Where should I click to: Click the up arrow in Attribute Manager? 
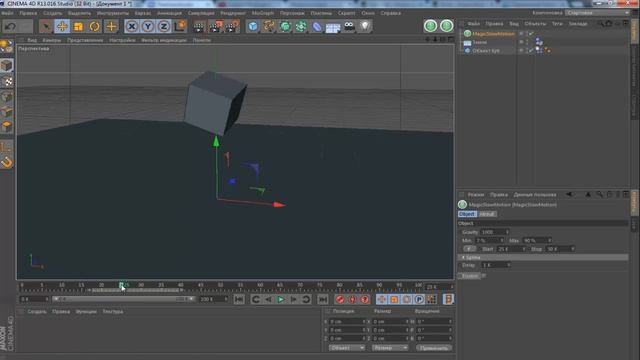pos(588,195)
